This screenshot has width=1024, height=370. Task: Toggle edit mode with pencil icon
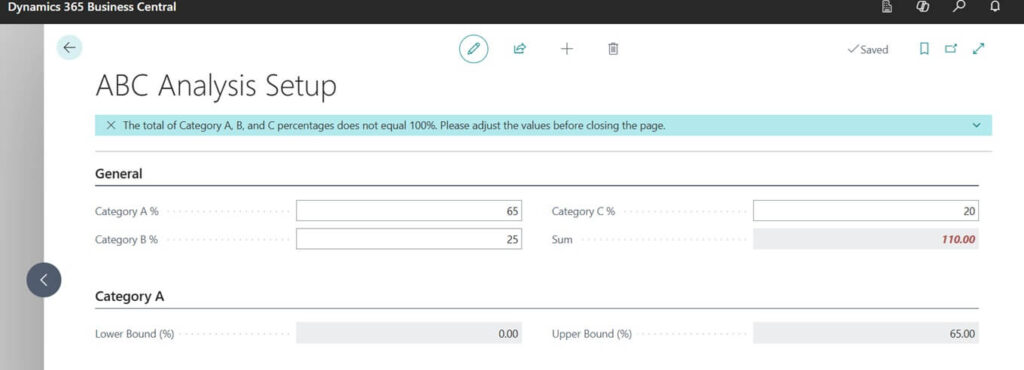(x=473, y=48)
